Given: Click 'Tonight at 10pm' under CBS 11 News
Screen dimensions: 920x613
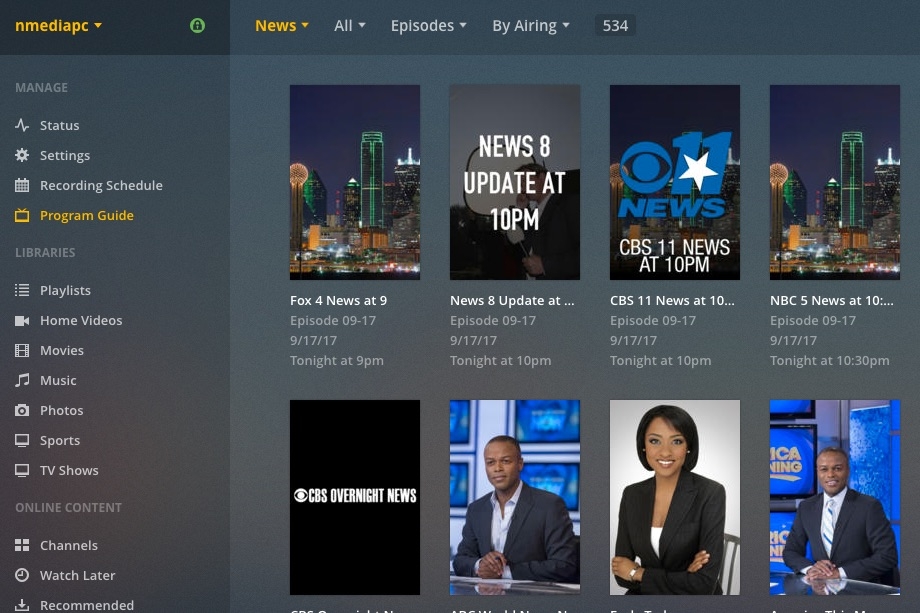Looking at the screenshot, I should [661, 361].
